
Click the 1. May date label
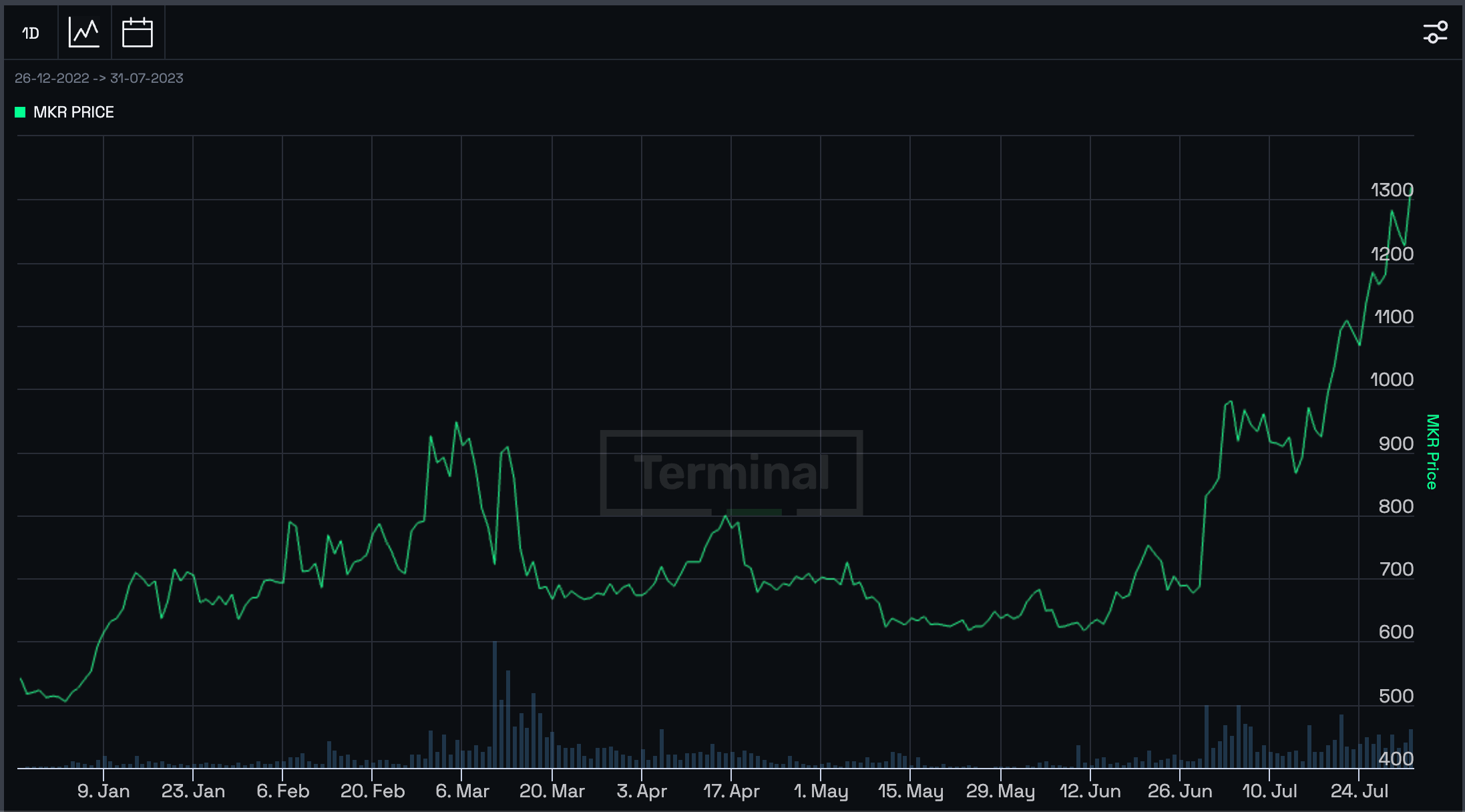click(x=821, y=791)
